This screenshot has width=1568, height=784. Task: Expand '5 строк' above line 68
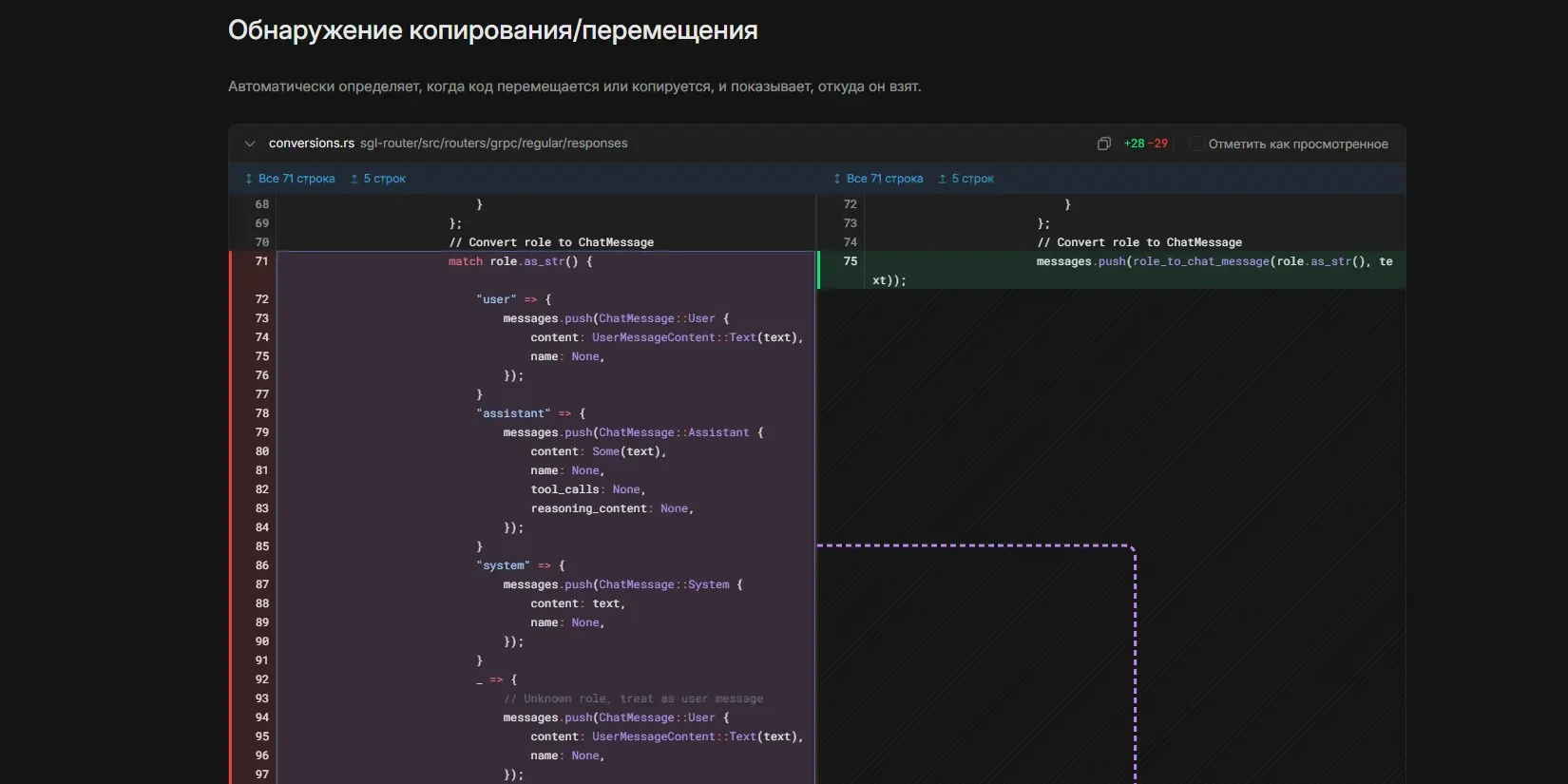click(x=377, y=179)
